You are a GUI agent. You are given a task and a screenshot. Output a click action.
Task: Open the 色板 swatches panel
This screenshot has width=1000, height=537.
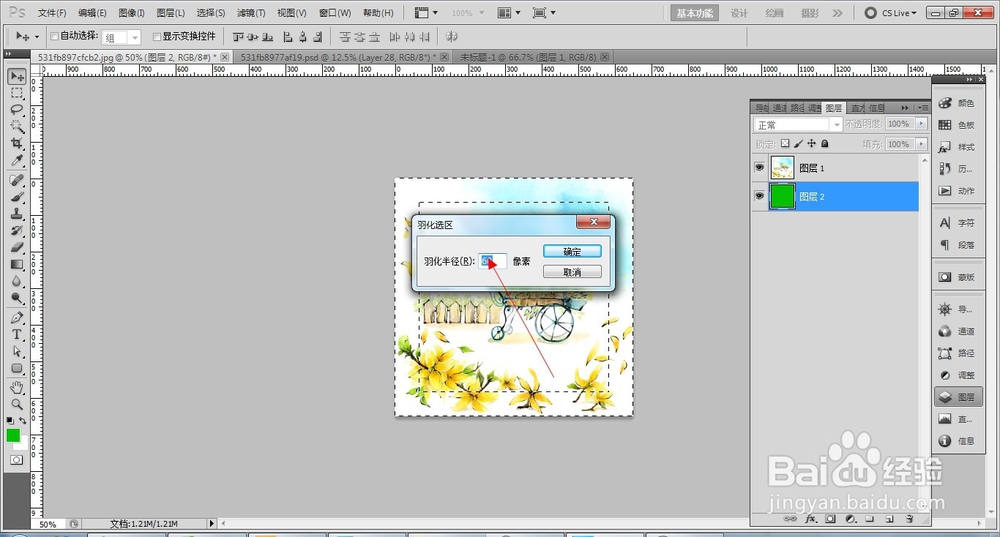tap(957, 125)
